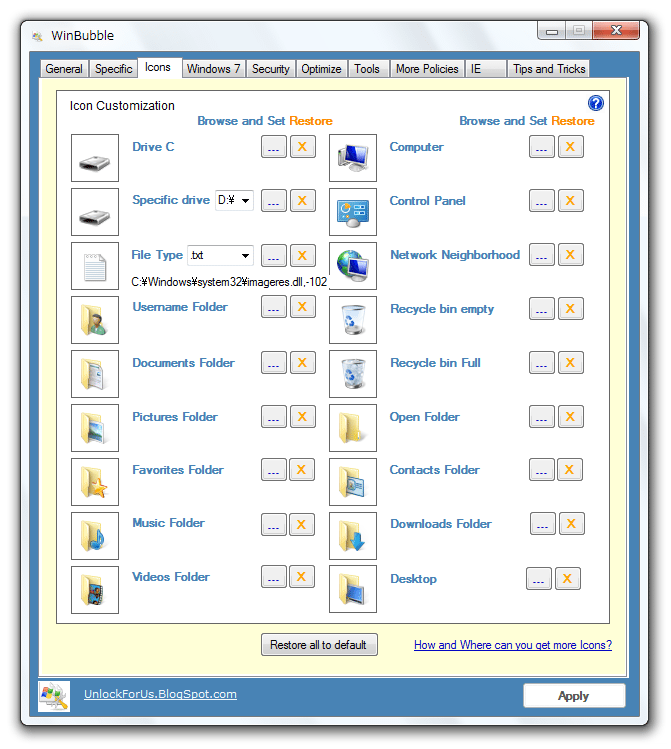The image size is (671, 749).
Task: Browse for a new Network Neighborhood icon
Action: pos(542,255)
